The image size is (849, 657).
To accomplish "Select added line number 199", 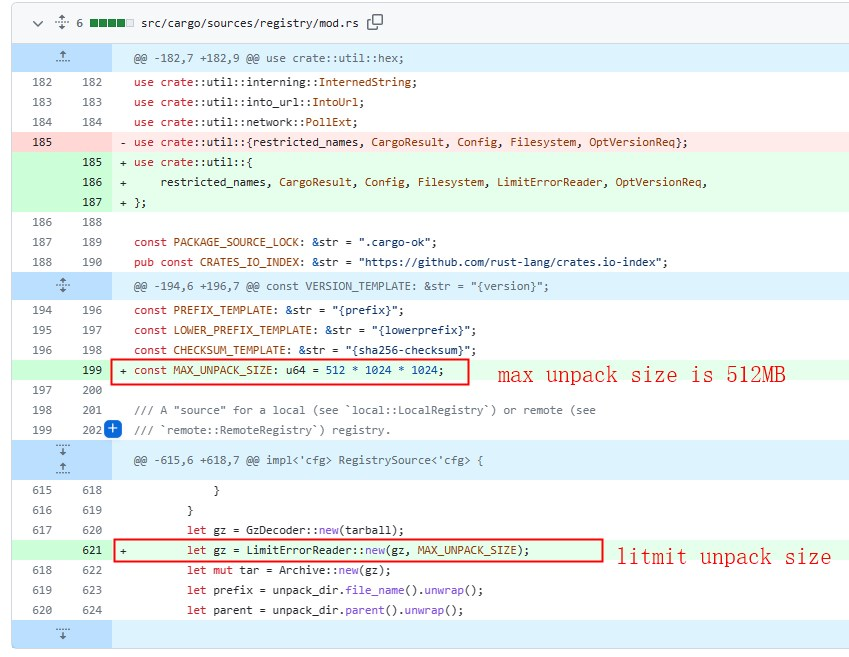I will (x=92, y=371).
